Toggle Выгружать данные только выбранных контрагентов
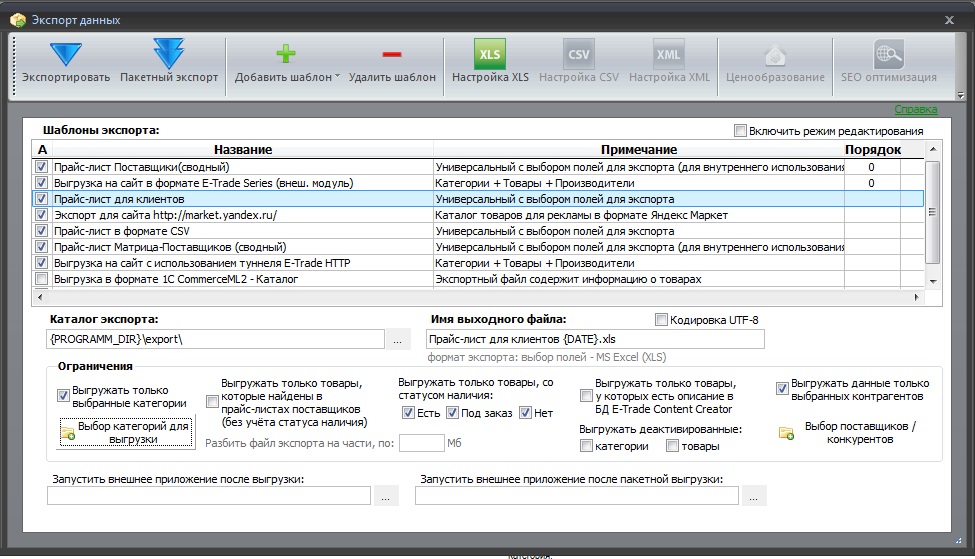 pos(782,389)
